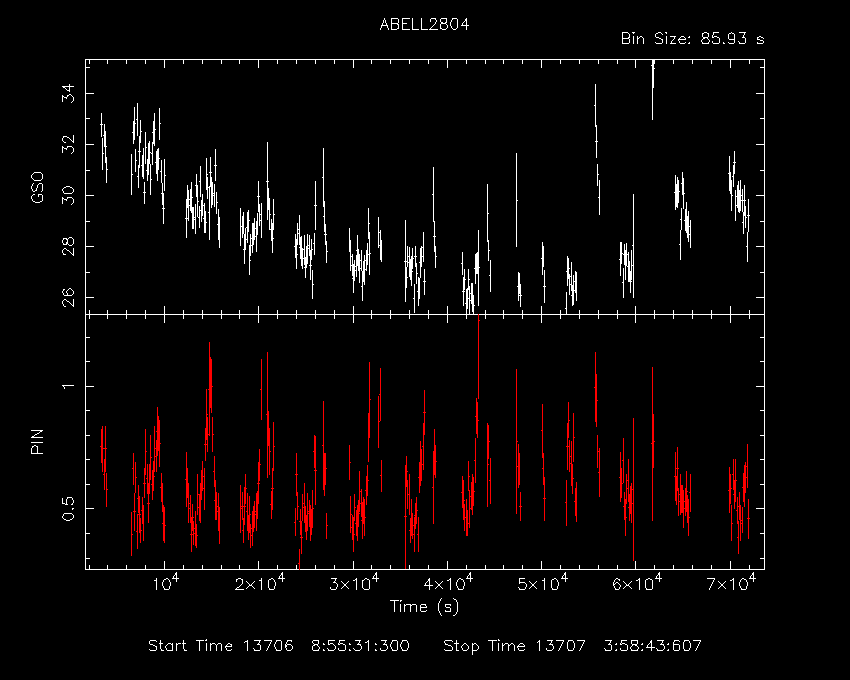Click the PIN y-axis label
850x680 pixels.
tap(37, 441)
